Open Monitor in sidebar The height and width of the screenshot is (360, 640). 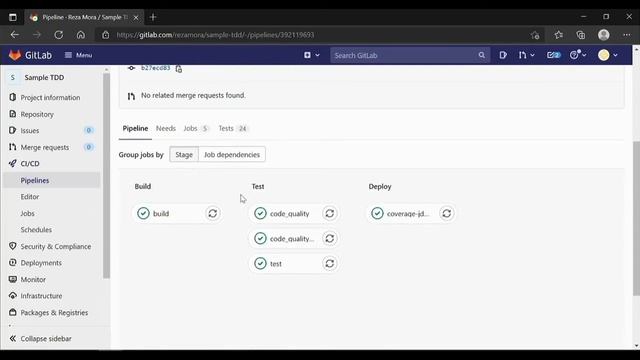33,280
